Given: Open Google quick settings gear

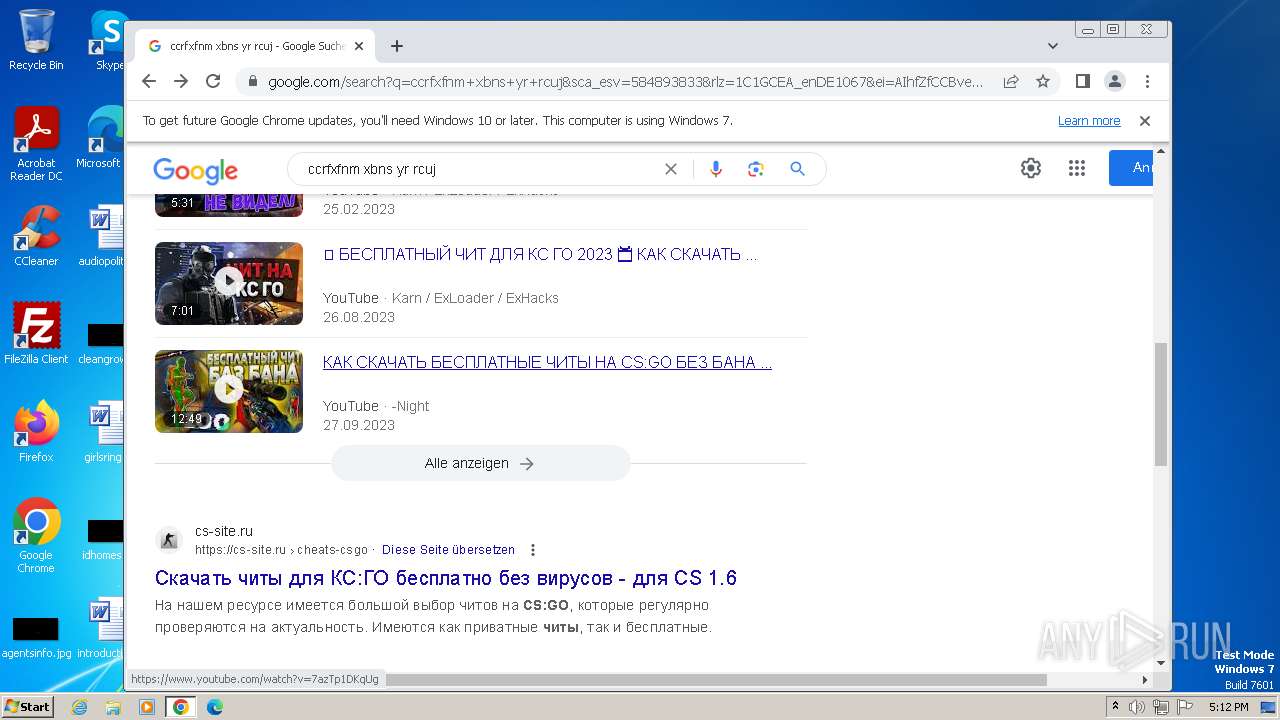Looking at the screenshot, I should (x=1031, y=168).
